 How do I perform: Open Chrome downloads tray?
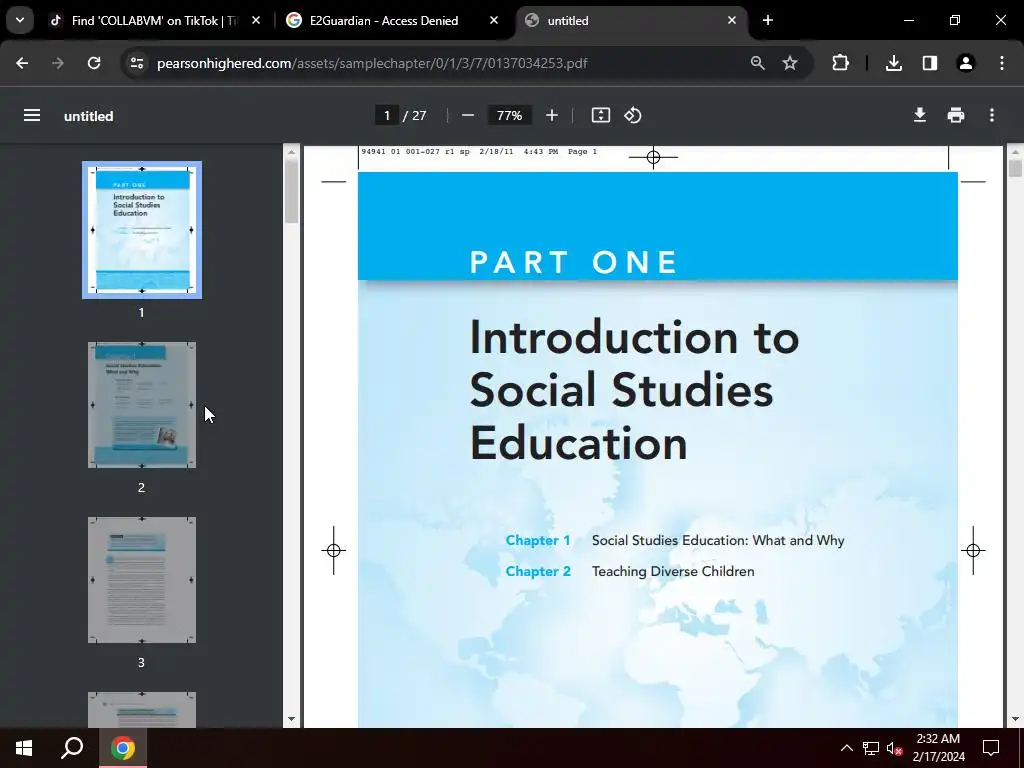[894, 63]
